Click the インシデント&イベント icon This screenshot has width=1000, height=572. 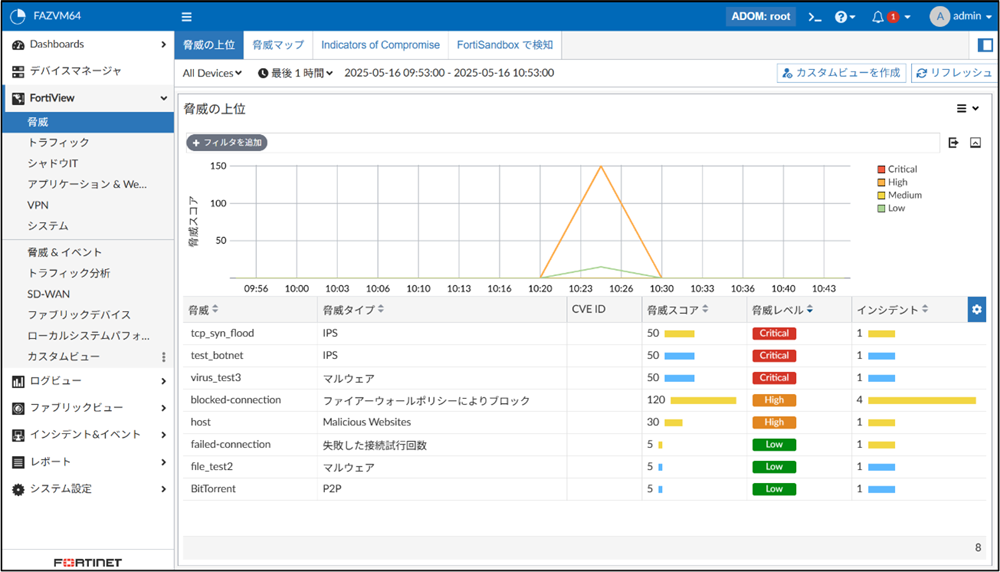tap(18, 435)
